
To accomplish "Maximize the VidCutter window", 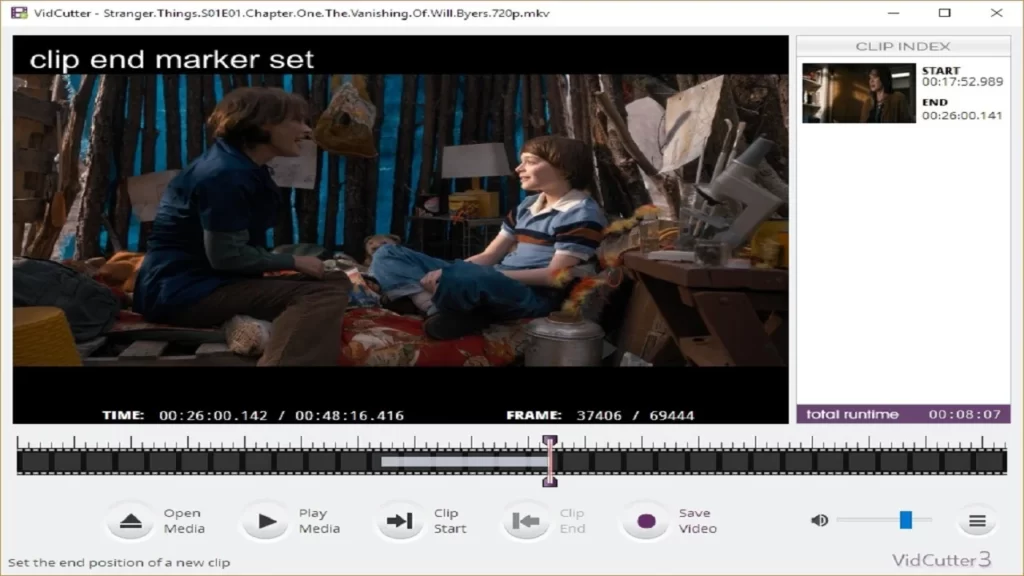I will click(x=944, y=13).
